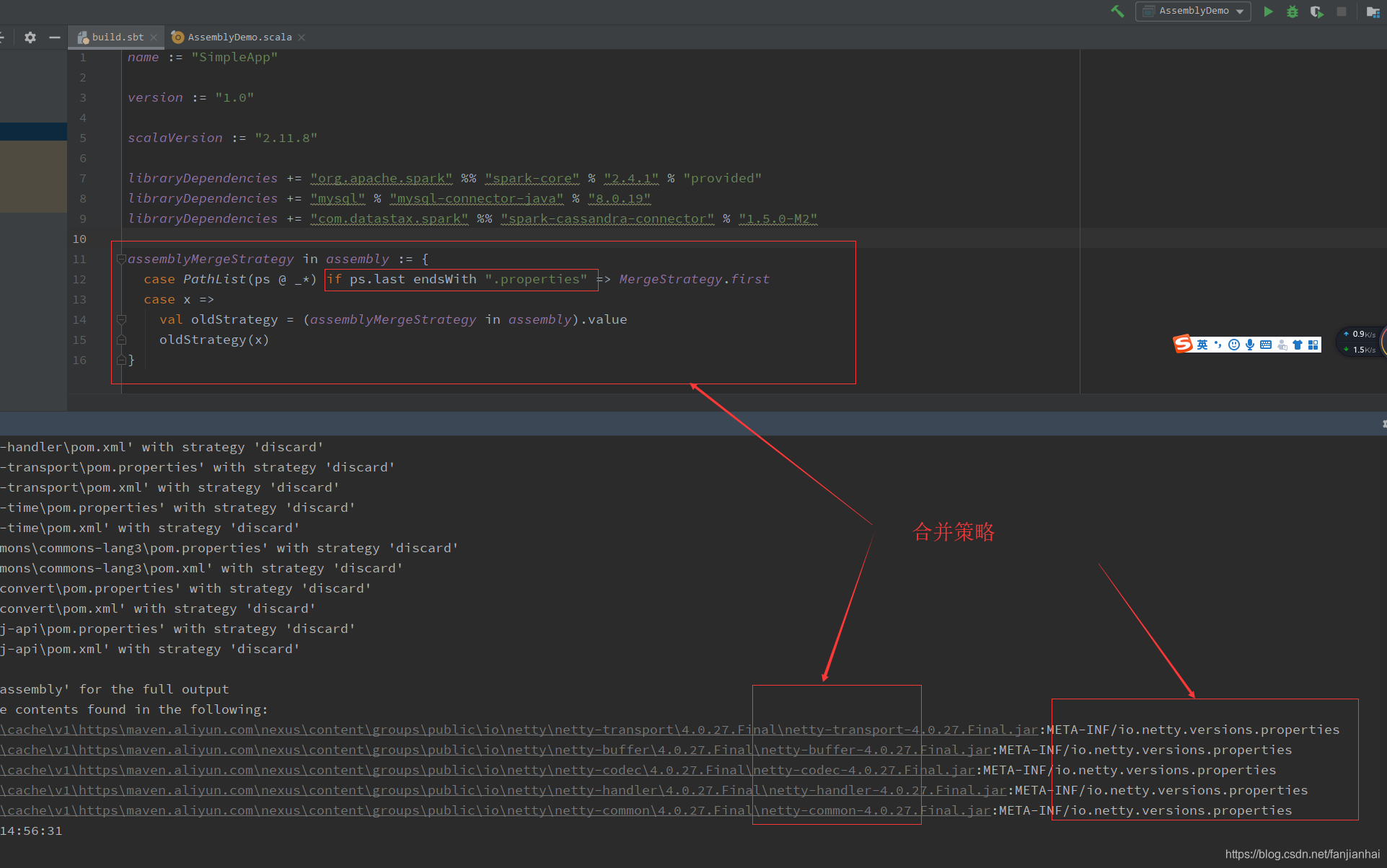Image resolution: width=1387 pixels, height=868 pixels.
Task: Toggle the fold marker on line 14
Action: tap(121, 319)
